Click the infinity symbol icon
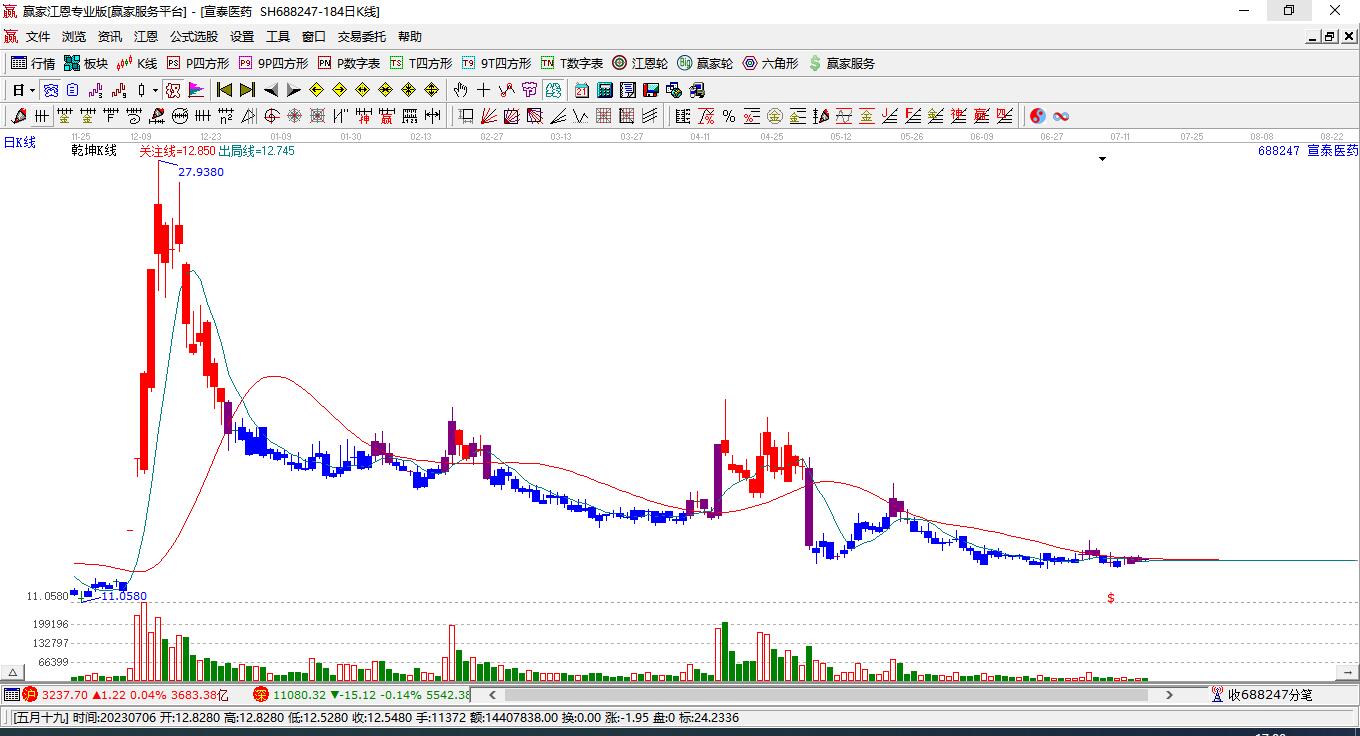The height and width of the screenshot is (736, 1360). pyautogui.click(x=1061, y=116)
